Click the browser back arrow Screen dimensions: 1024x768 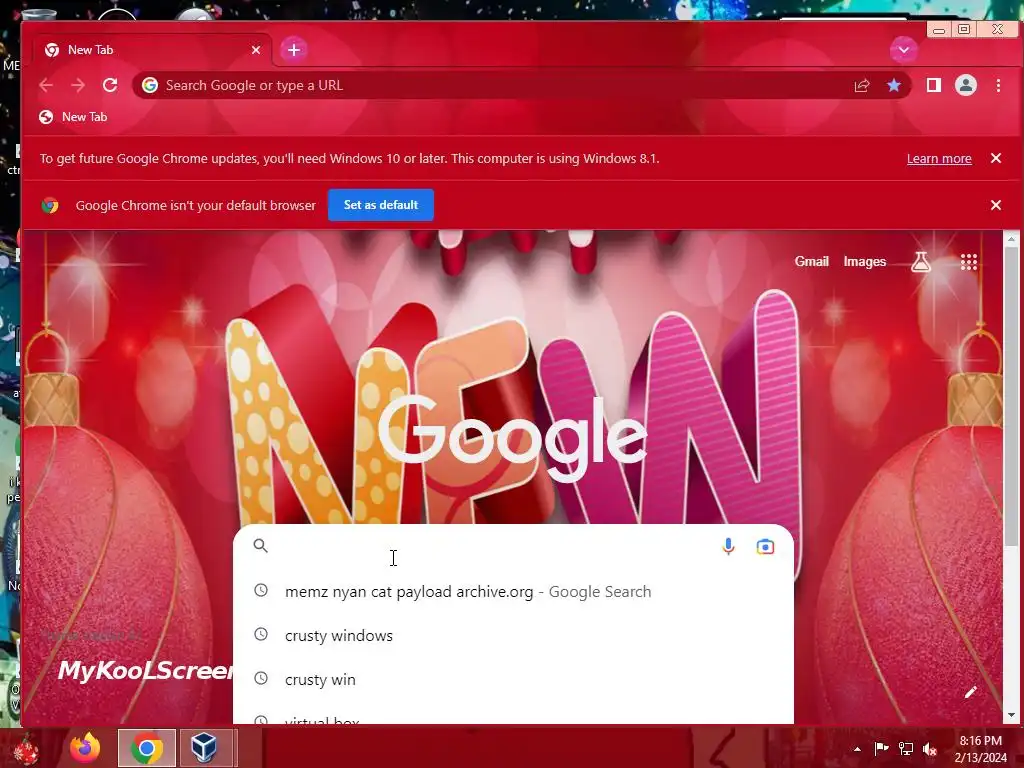(46, 85)
